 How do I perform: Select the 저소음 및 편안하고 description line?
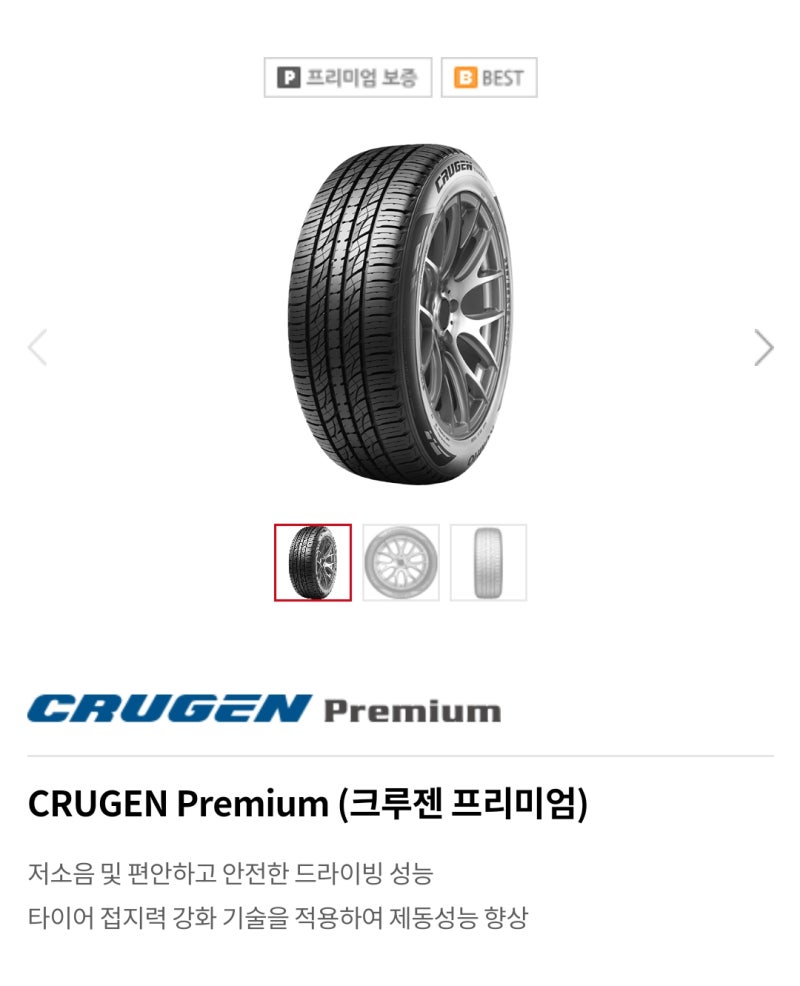[230, 873]
